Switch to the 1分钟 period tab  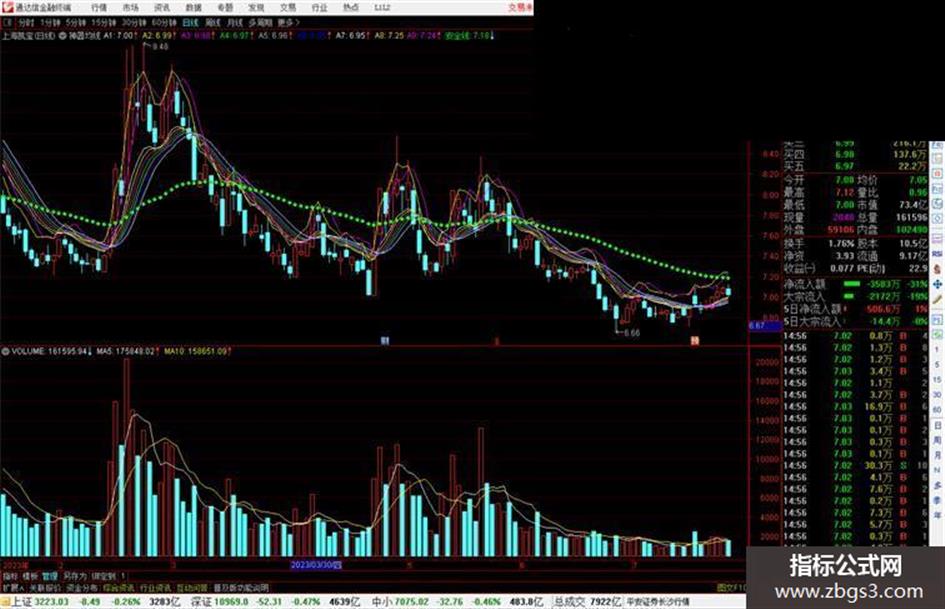50,22
